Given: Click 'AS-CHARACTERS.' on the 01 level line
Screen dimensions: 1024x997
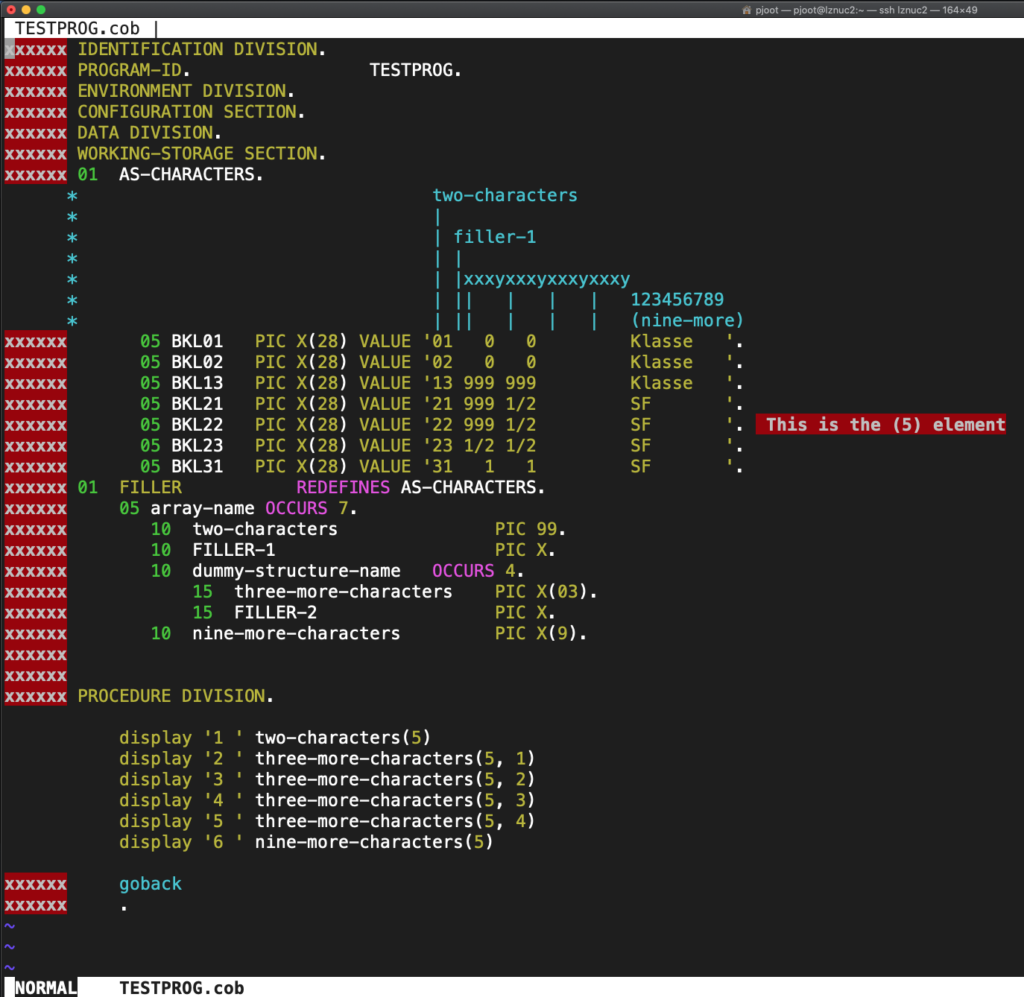Looking at the screenshot, I should [x=191, y=175].
